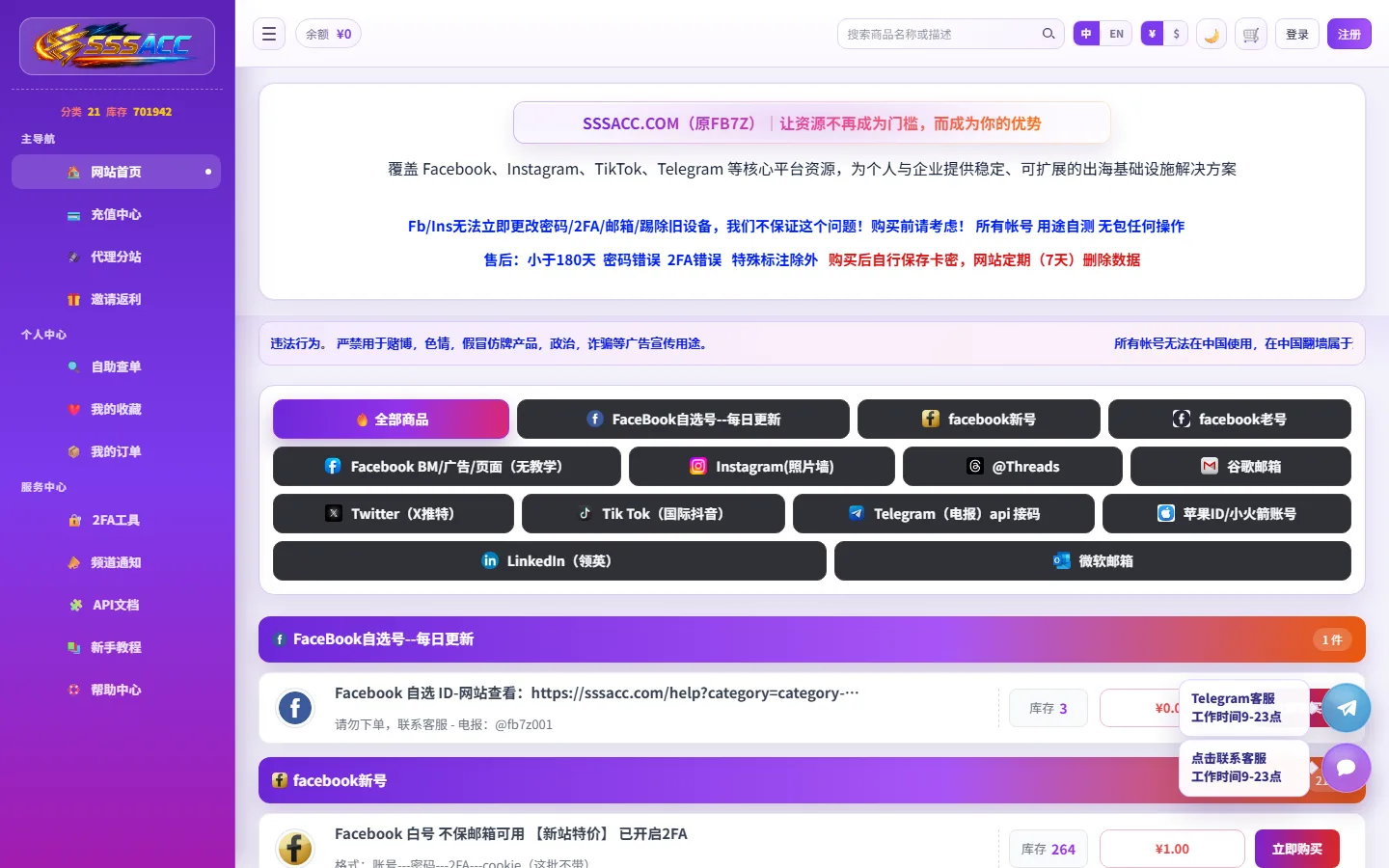1389x868 pixels.
Task: Open the chat bubble floating icon
Action: [1347, 768]
